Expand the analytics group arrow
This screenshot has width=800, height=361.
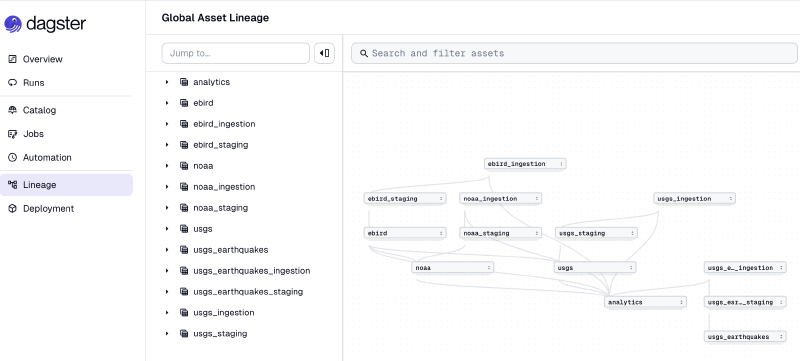point(167,82)
